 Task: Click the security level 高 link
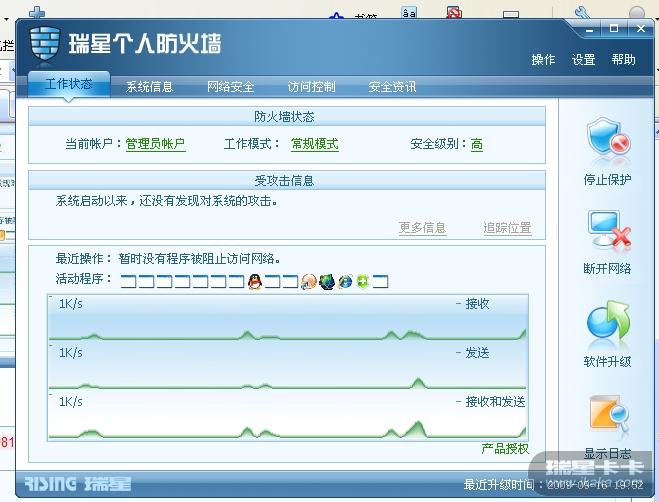[x=477, y=144]
